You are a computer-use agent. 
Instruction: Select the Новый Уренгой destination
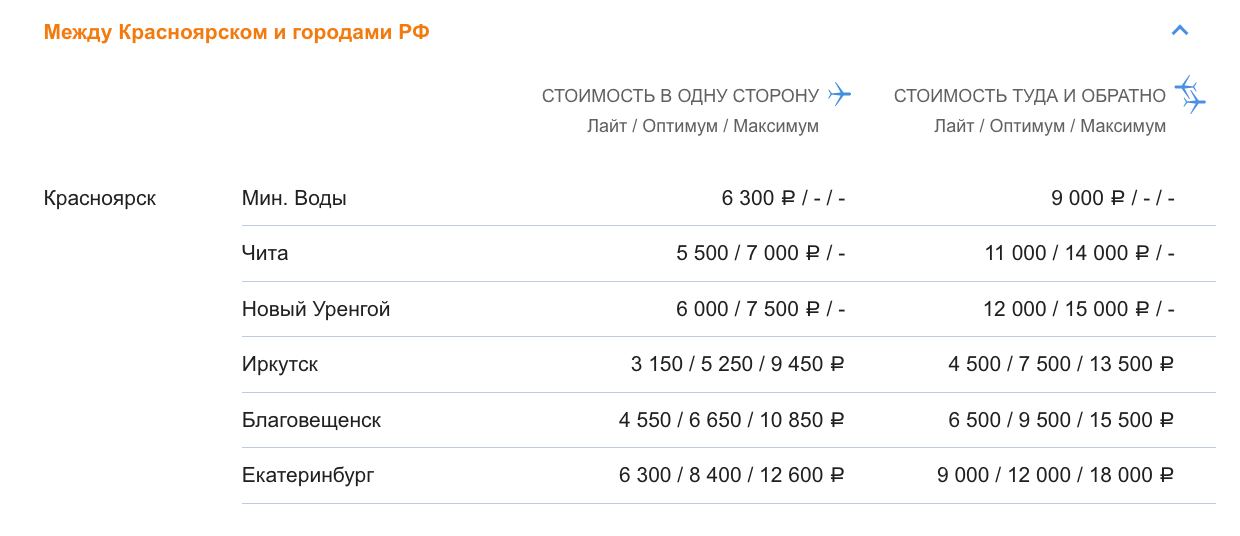click(316, 309)
